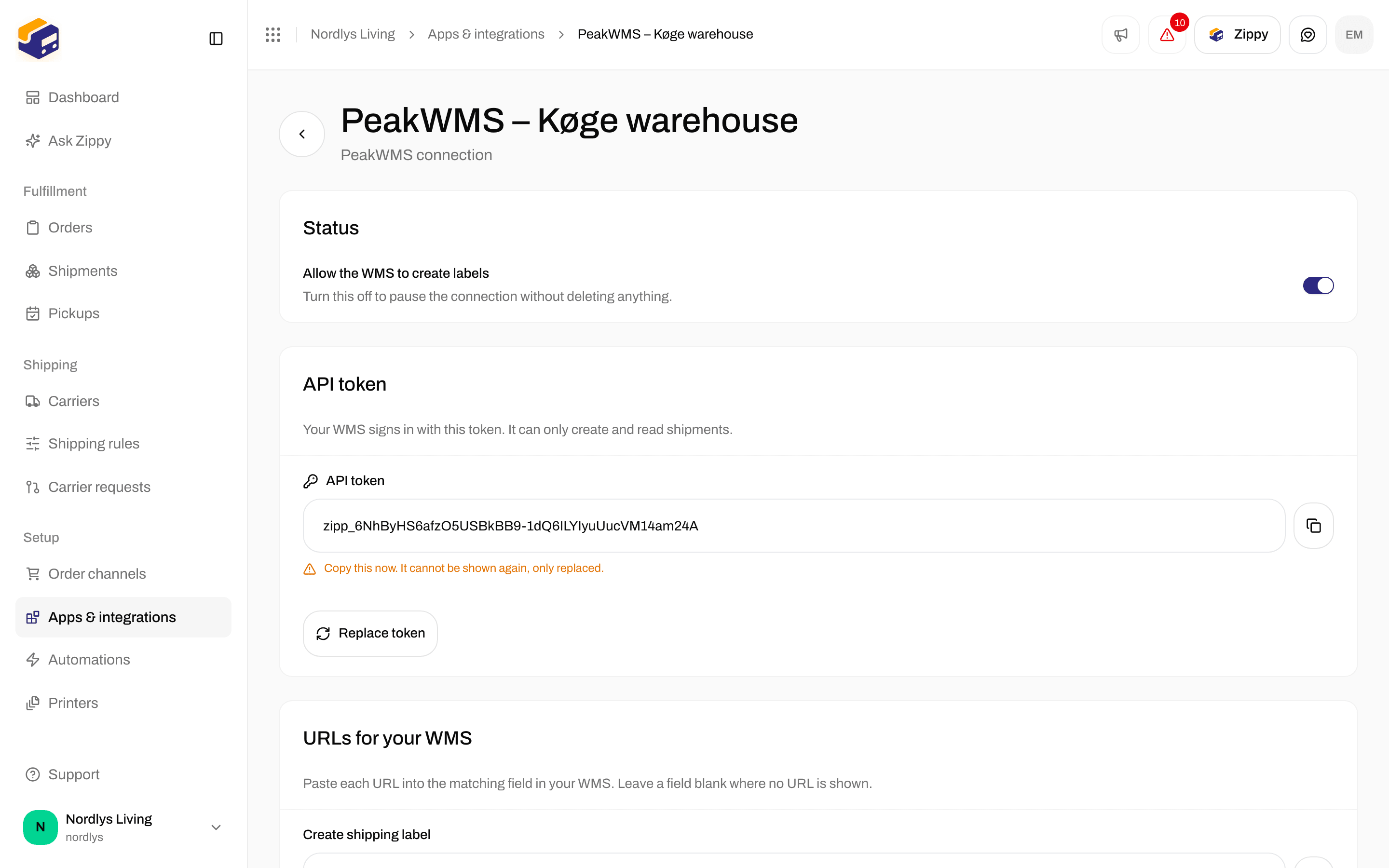Open Automations page
Viewport: 1389px width, 868px height.
(123, 660)
